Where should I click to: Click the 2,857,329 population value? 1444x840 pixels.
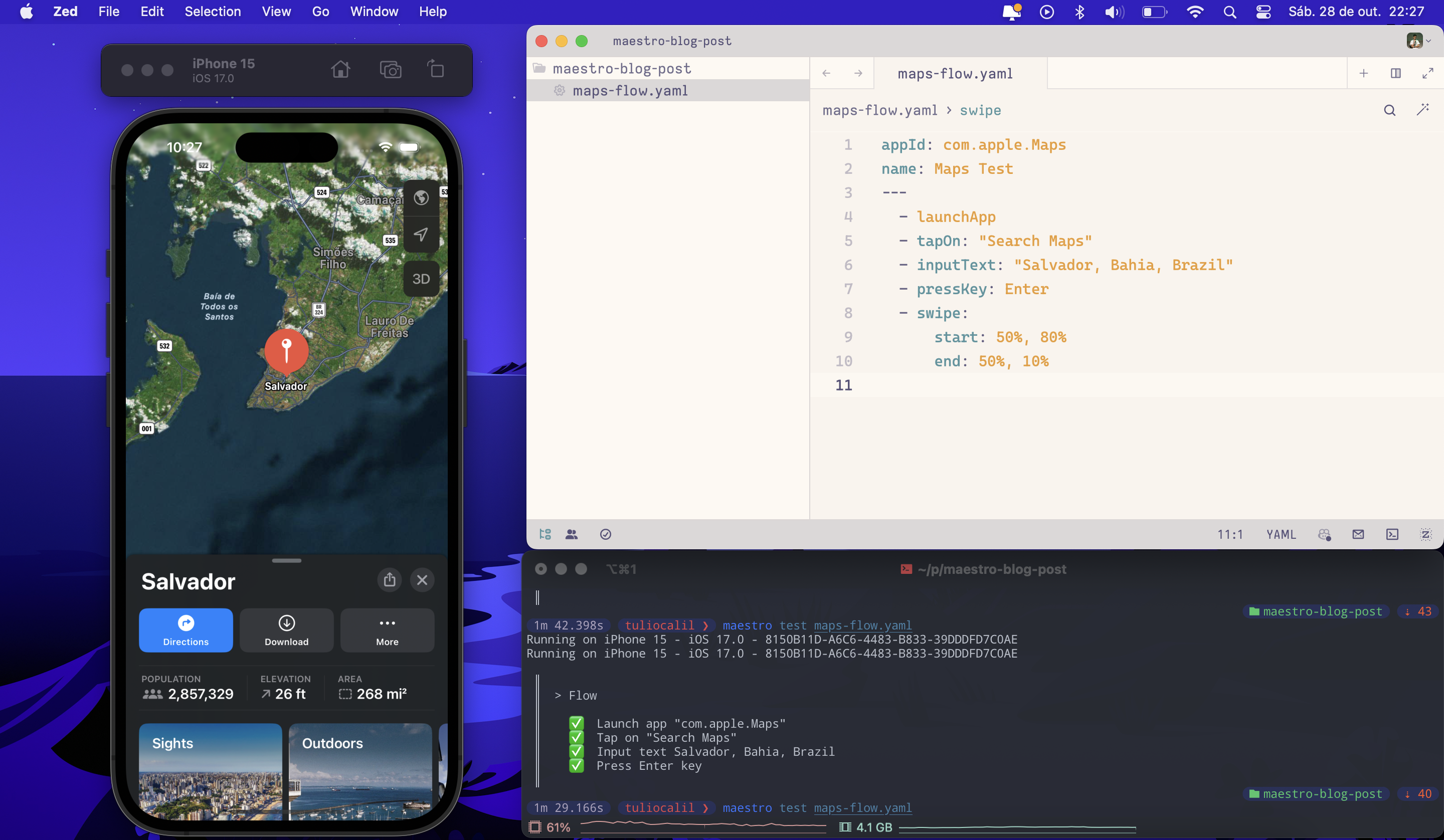point(201,694)
